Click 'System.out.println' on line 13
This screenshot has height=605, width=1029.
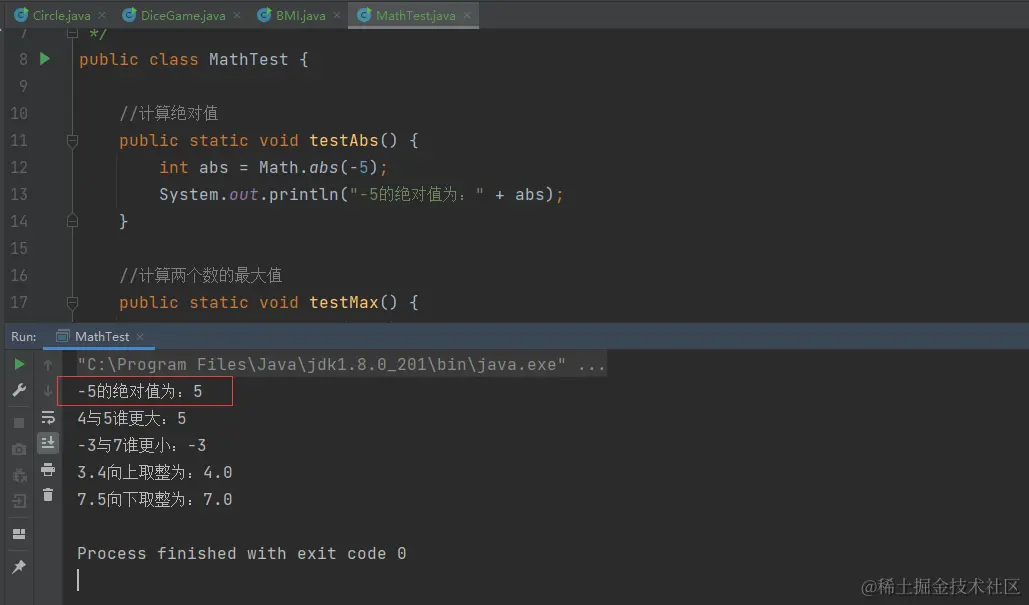tap(248, 194)
